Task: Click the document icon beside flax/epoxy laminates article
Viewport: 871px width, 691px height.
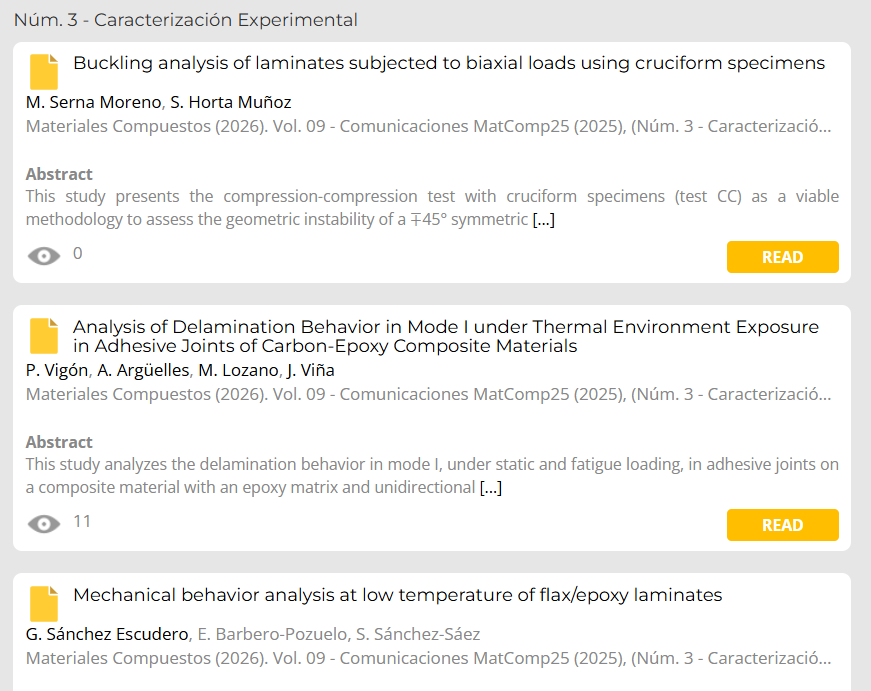Action: (44, 604)
